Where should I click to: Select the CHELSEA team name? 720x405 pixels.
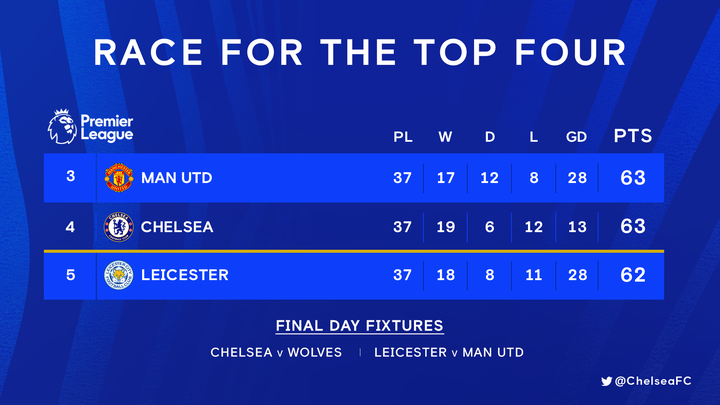(177, 227)
